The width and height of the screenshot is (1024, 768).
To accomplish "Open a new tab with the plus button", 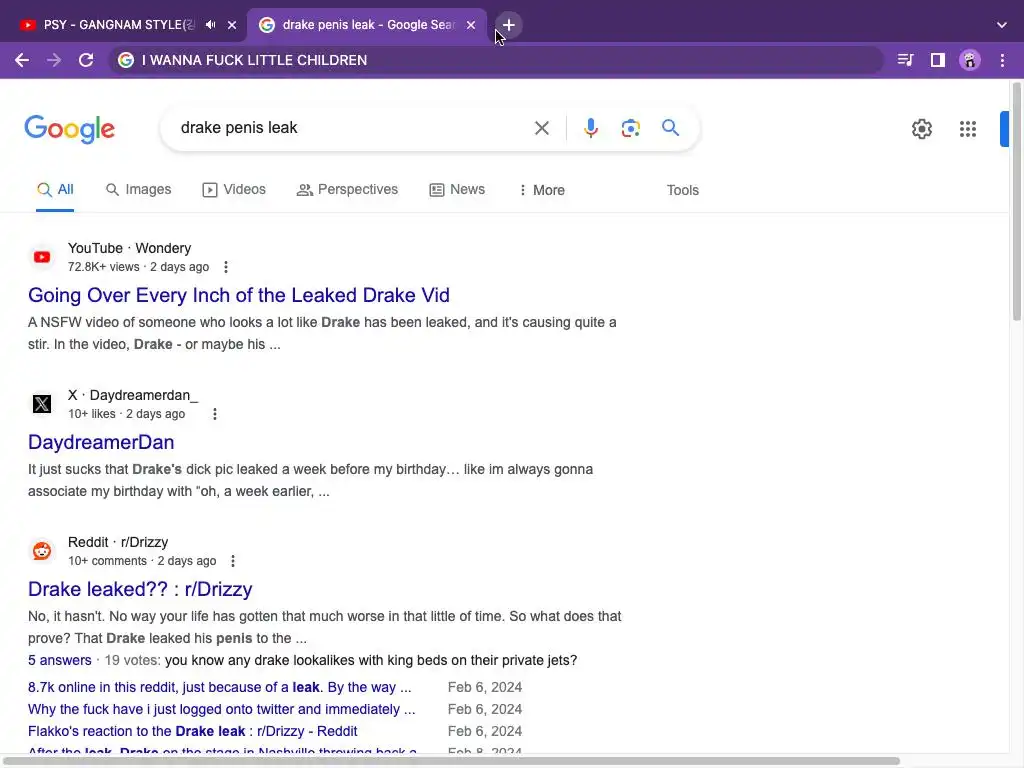I will [509, 25].
